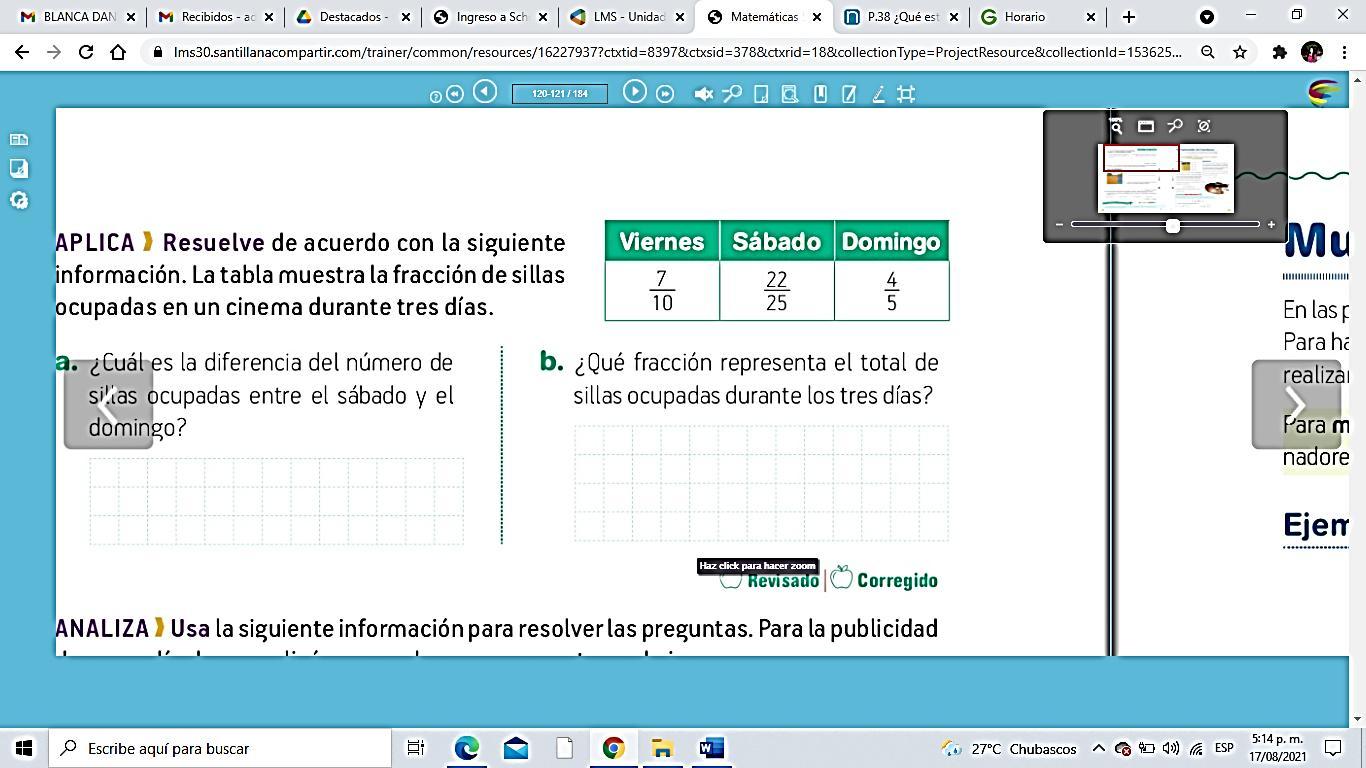This screenshot has width=1366, height=768.
Task: Click the disable-zoom icon in zoom panel
Action: pyautogui.click(x=1204, y=126)
